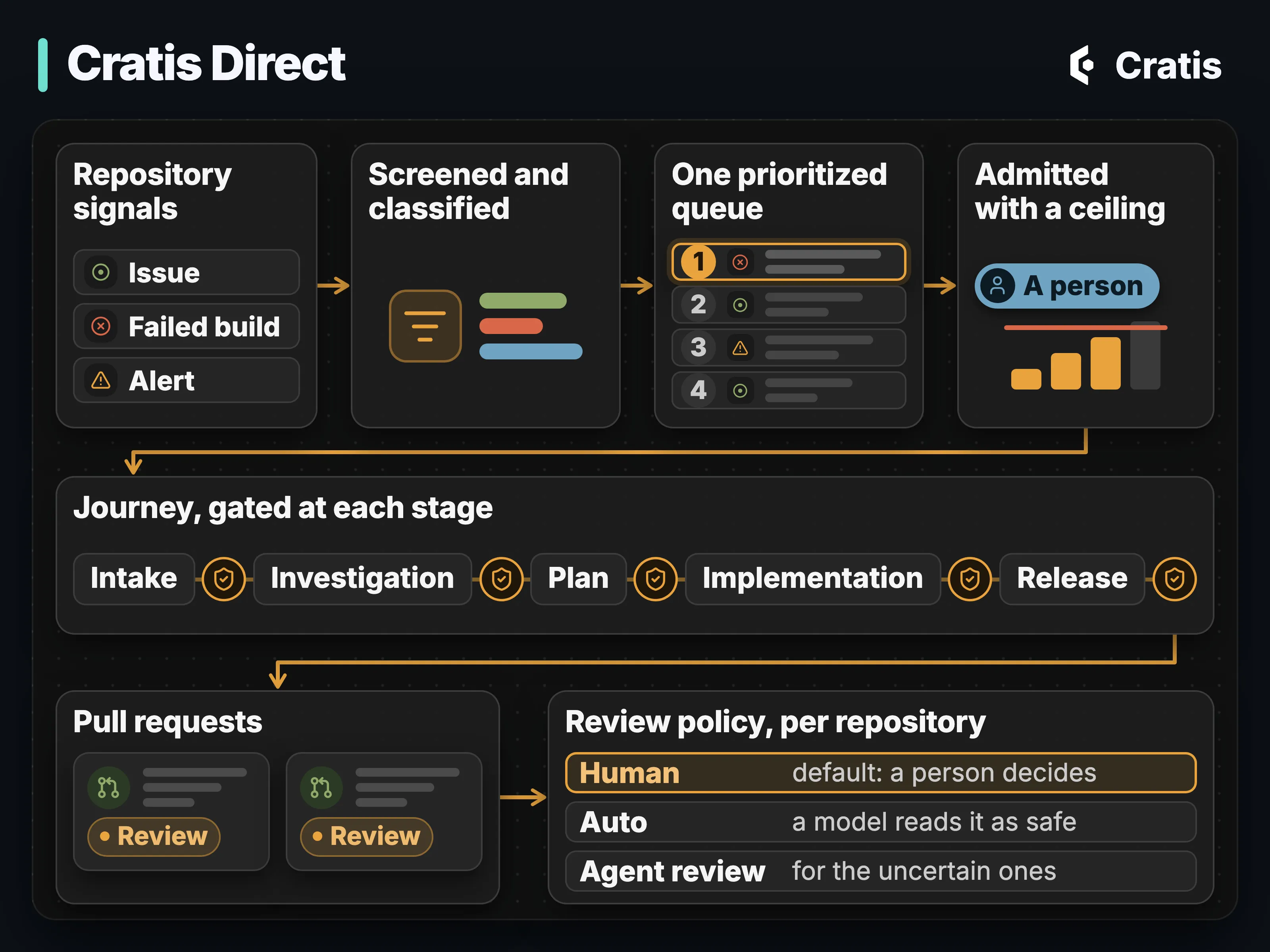Click the number 1 queue badge
The image size is (1270, 952).
(698, 262)
